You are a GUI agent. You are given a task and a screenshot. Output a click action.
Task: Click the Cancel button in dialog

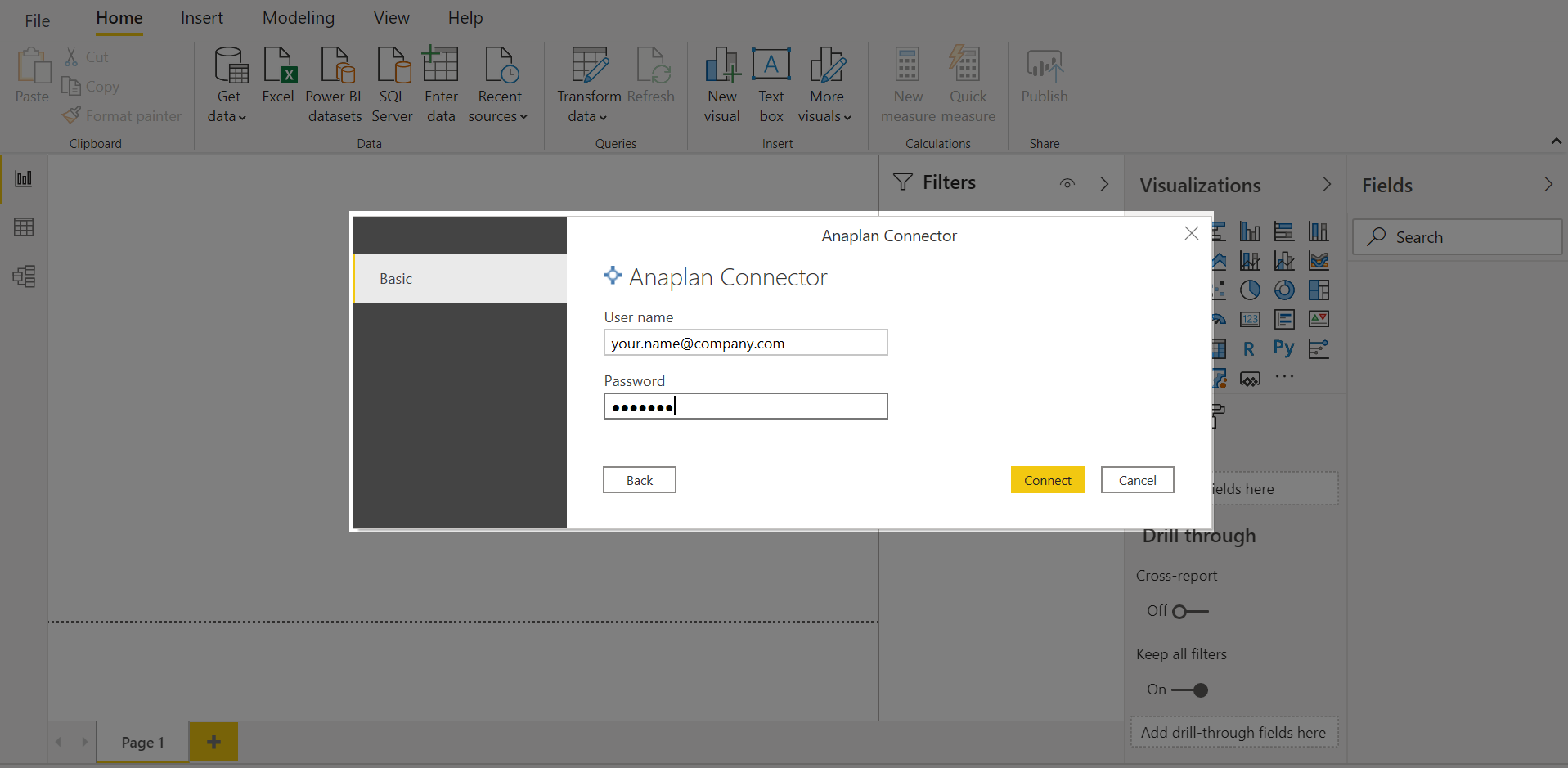[x=1138, y=480]
